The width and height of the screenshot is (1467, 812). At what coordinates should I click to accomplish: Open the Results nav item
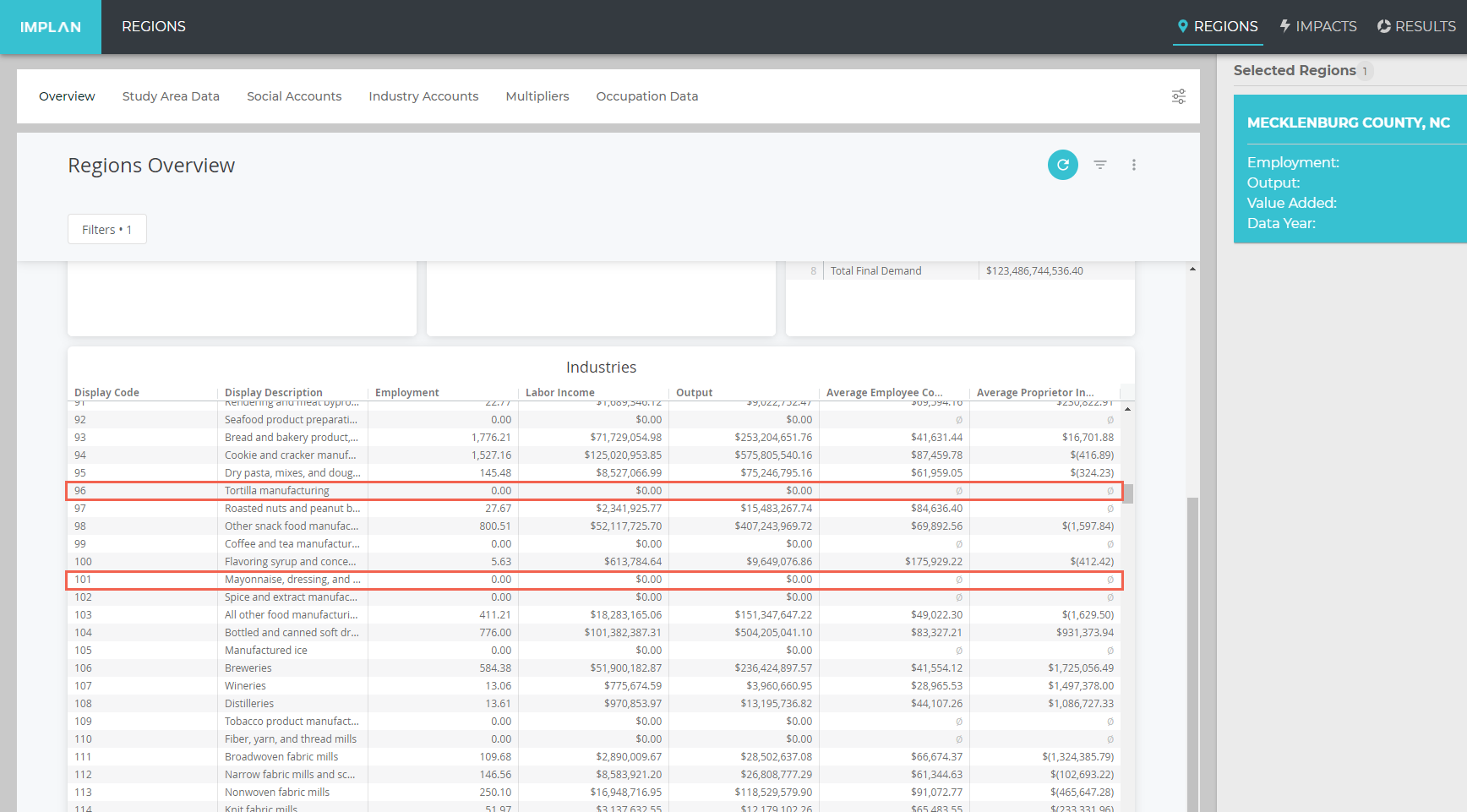pyautogui.click(x=1416, y=26)
